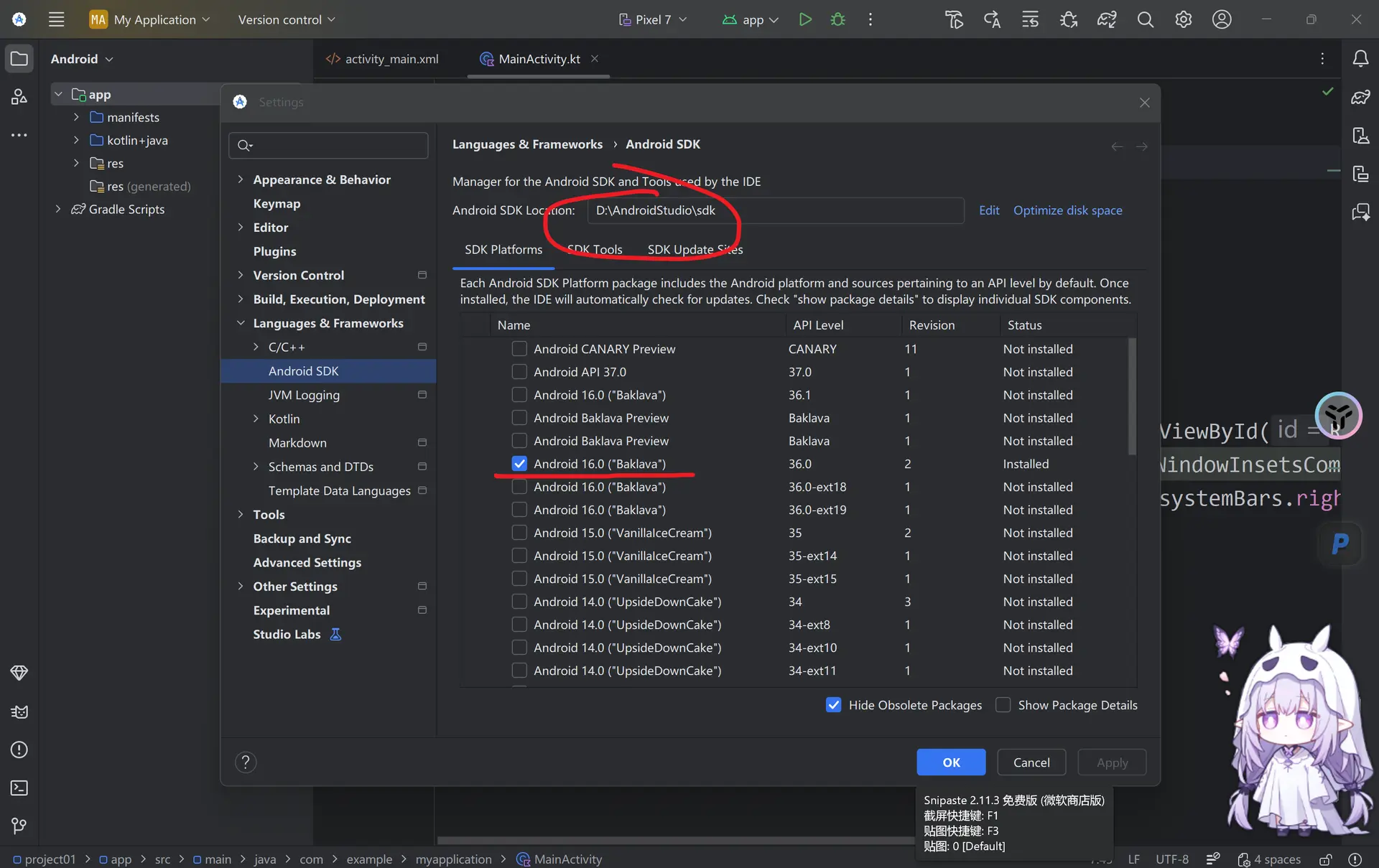
Task: Switch to activity_main.xml editor tab
Action: (382, 59)
